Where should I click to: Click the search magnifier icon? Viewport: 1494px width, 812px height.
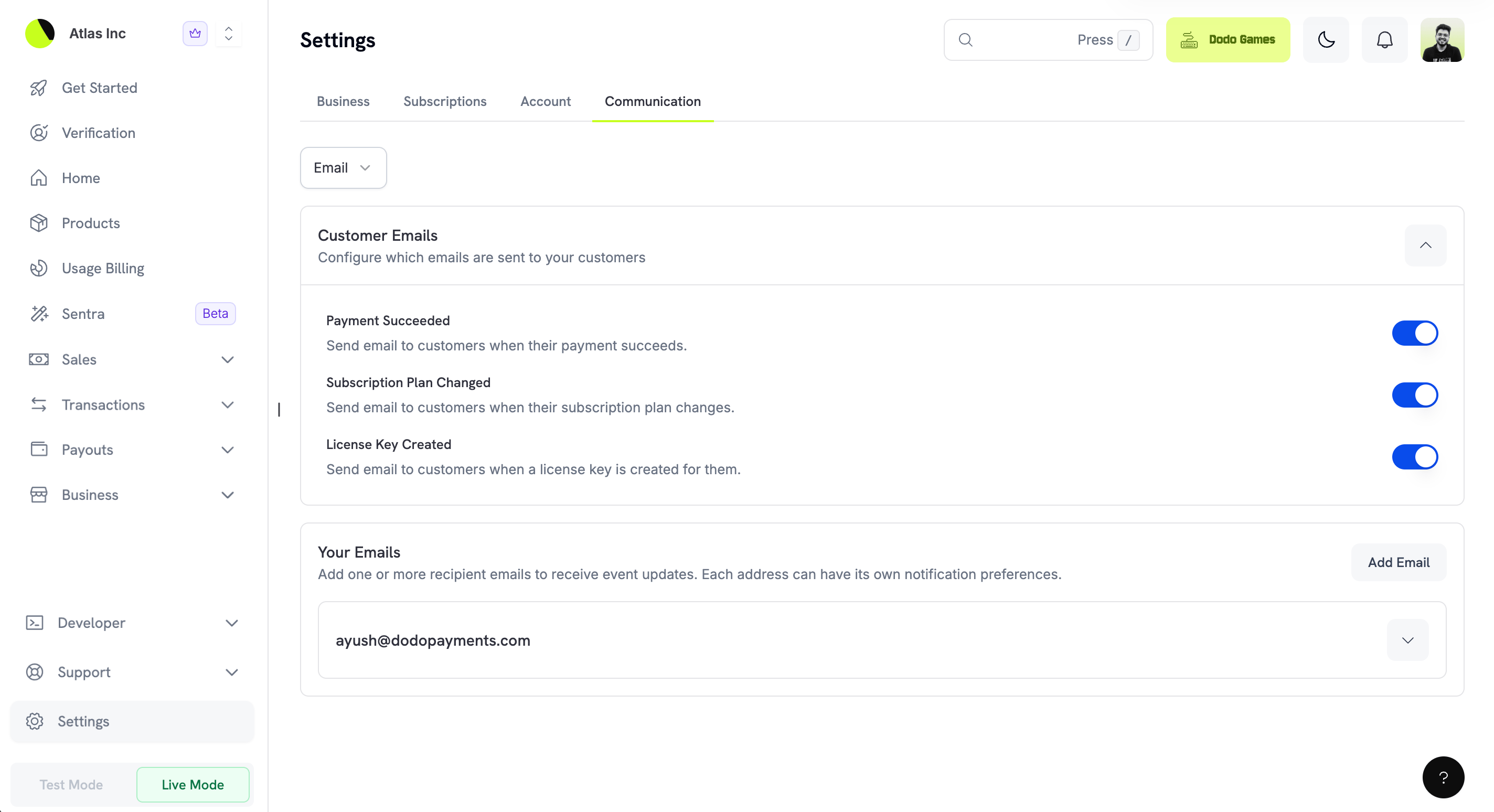(966, 39)
